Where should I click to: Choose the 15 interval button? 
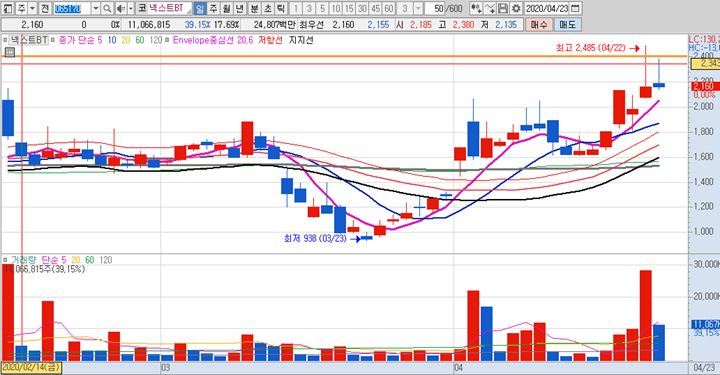(349, 8)
